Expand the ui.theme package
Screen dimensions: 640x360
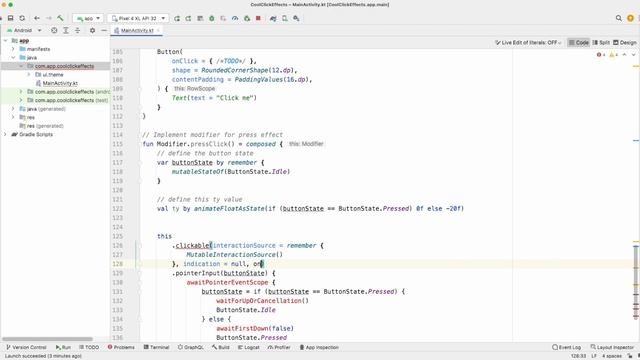[x=29, y=75]
